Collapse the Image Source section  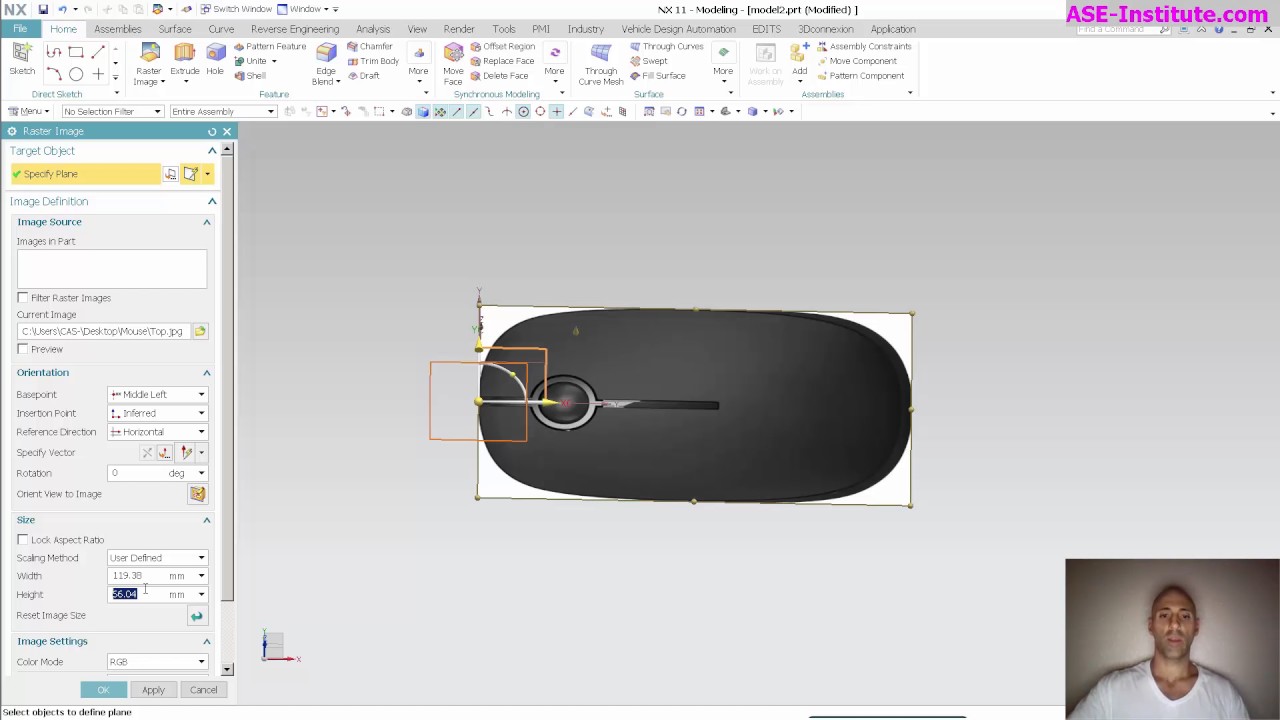pyautogui.click(x=207, y=222)
